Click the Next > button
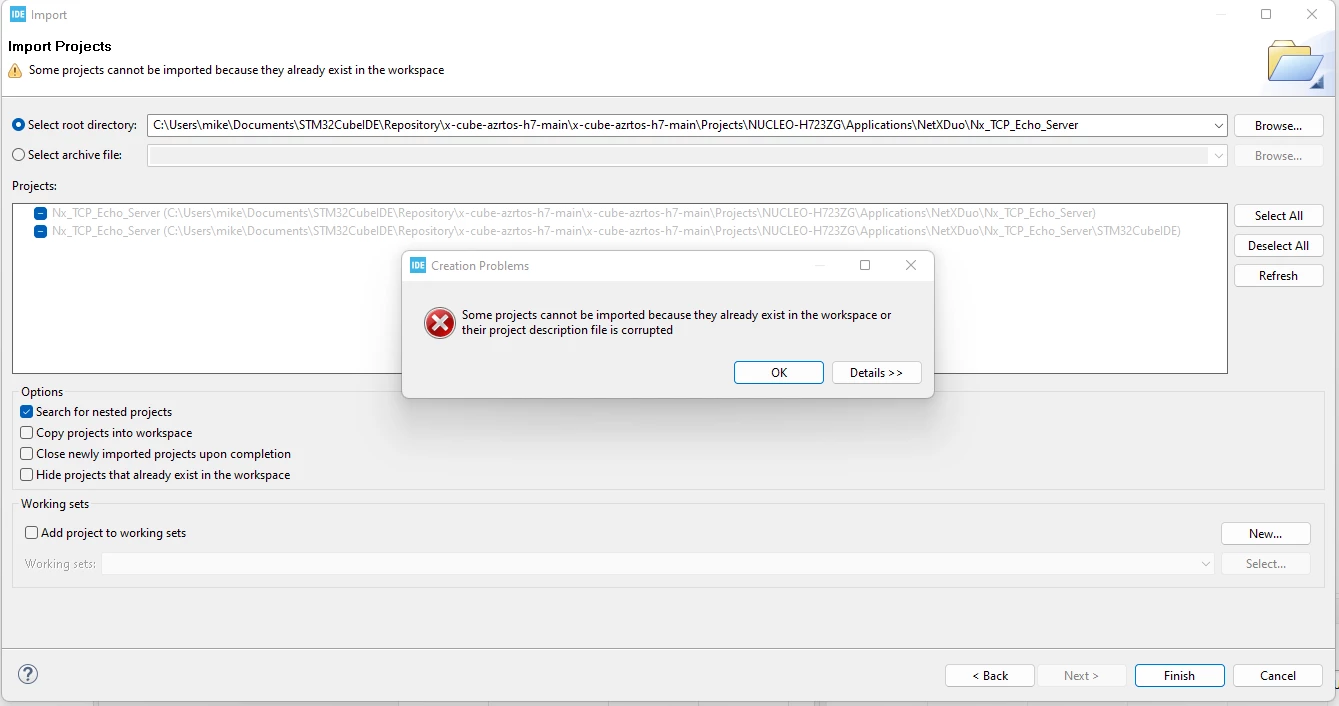Image resolution: width=1339 pixels, height=706 pixels. pyautogui.click(x=1081, y=676)
